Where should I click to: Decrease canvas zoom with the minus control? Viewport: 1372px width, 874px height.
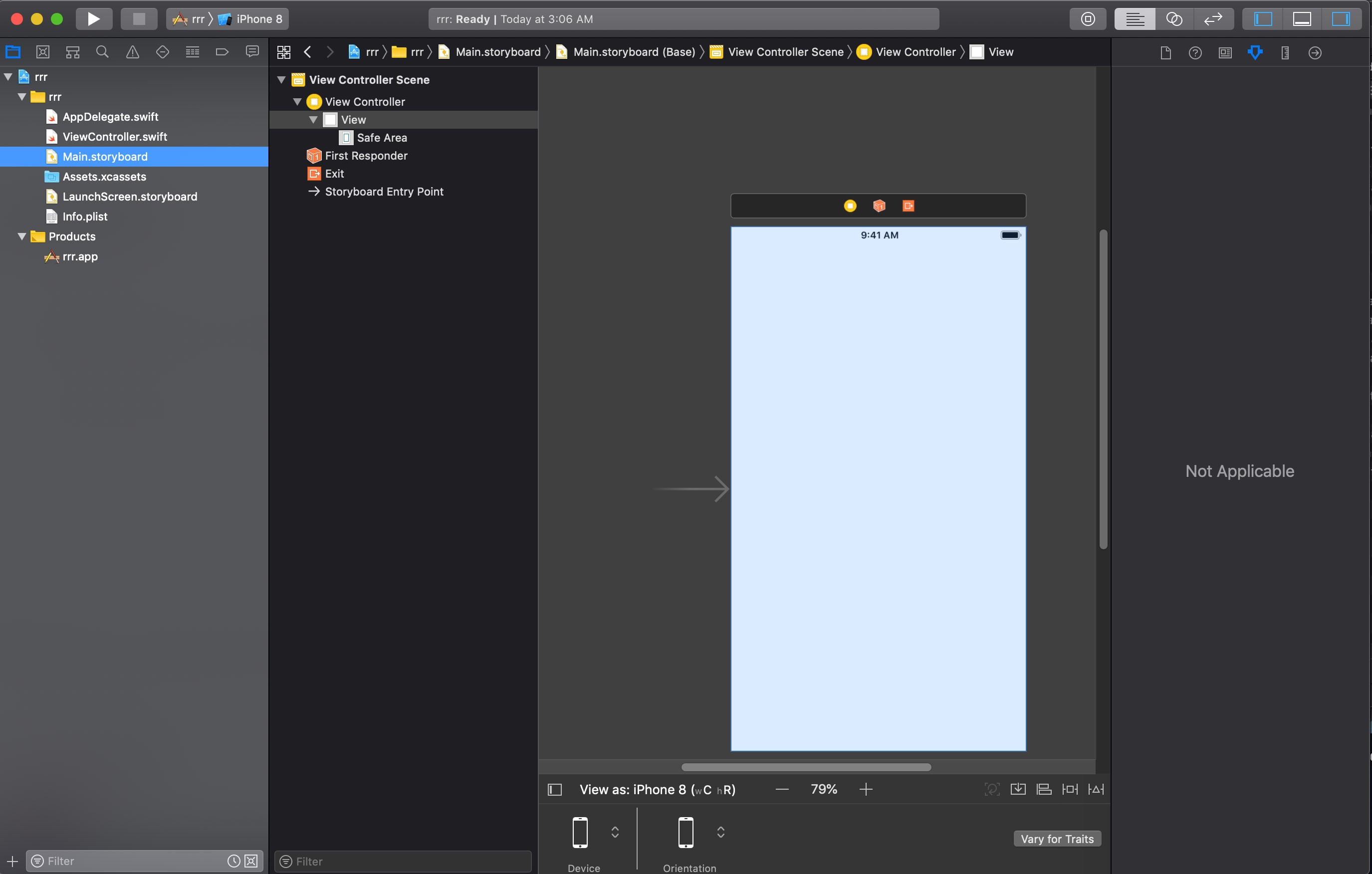(x=782, y=789)
